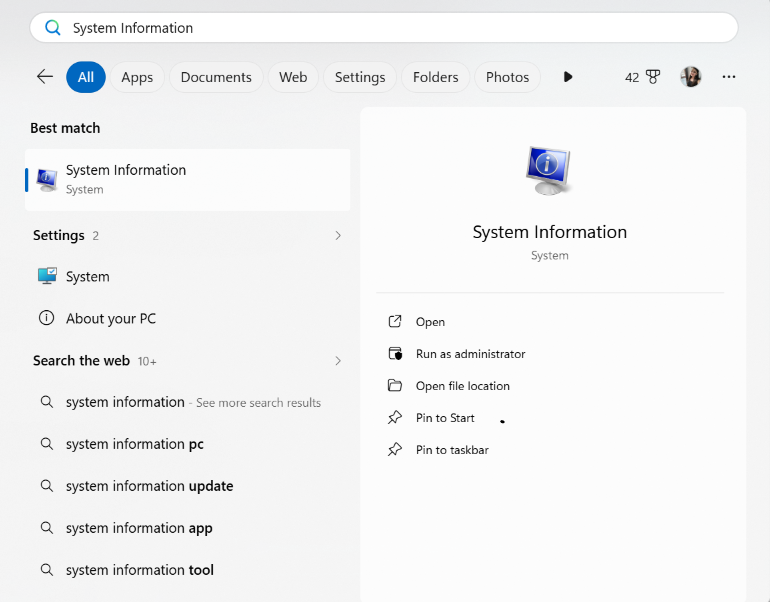Click the Pin to taskbar pin icon
The width and height of the screenshot is (770, 602).
395,449
